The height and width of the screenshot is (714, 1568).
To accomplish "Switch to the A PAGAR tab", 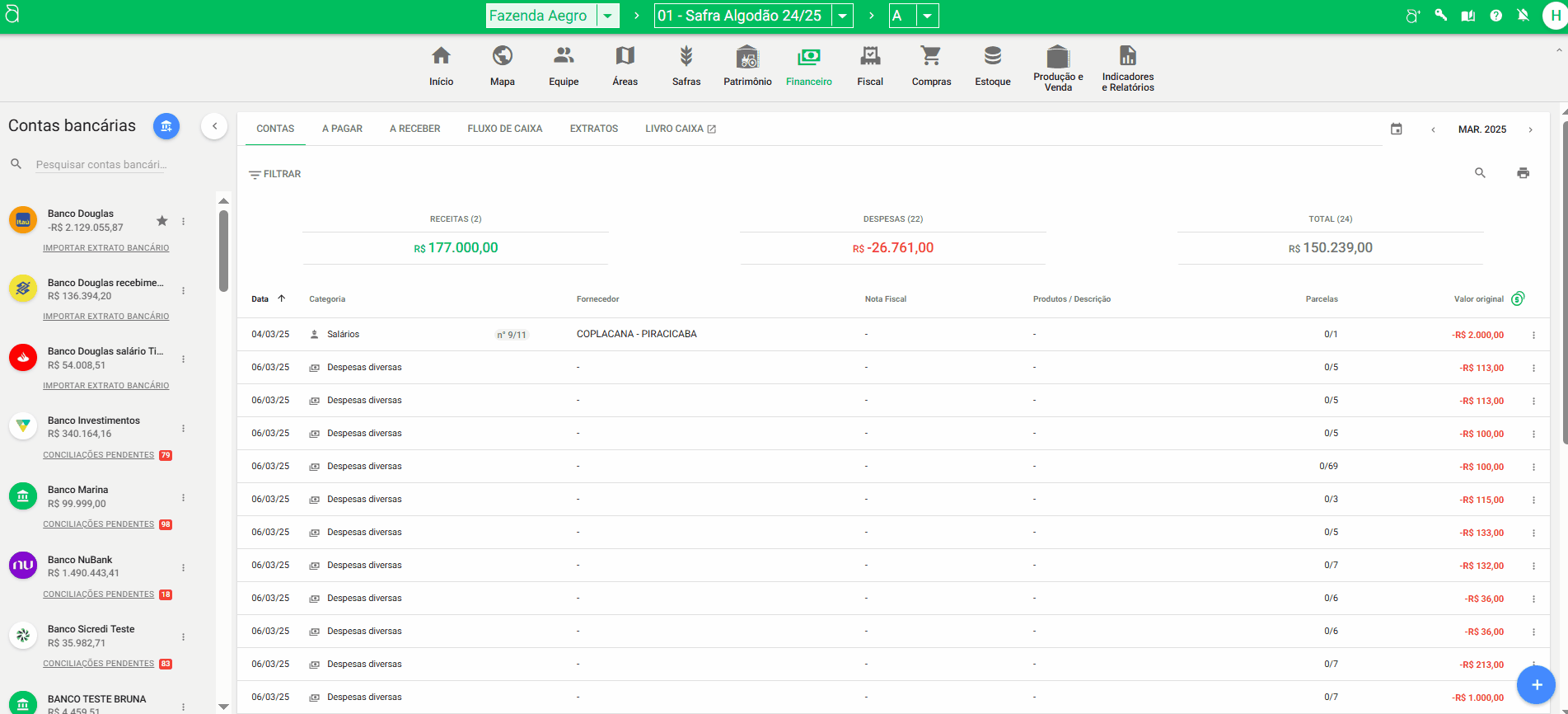I will pos(342,129).
